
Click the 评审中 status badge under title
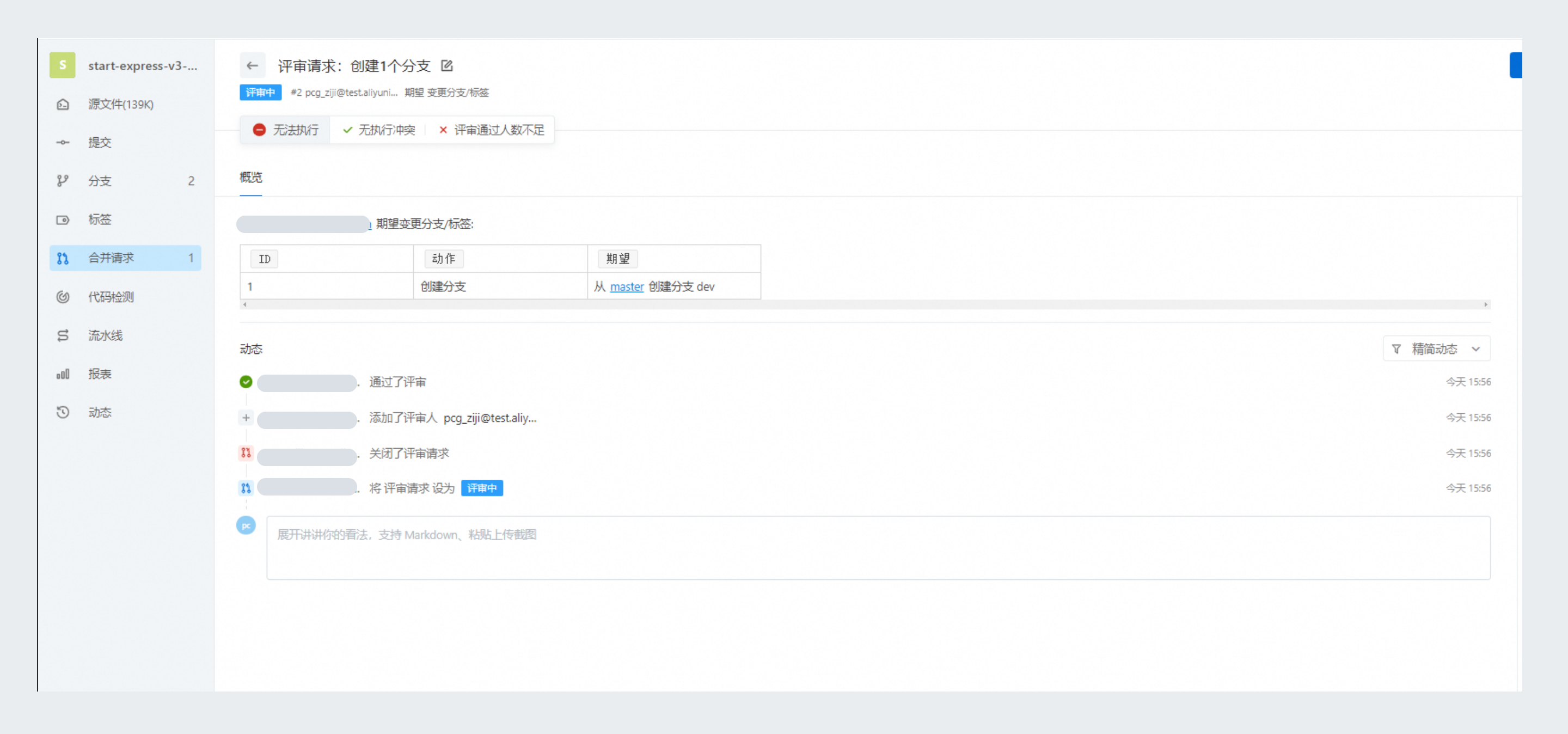tap(261, 93)
